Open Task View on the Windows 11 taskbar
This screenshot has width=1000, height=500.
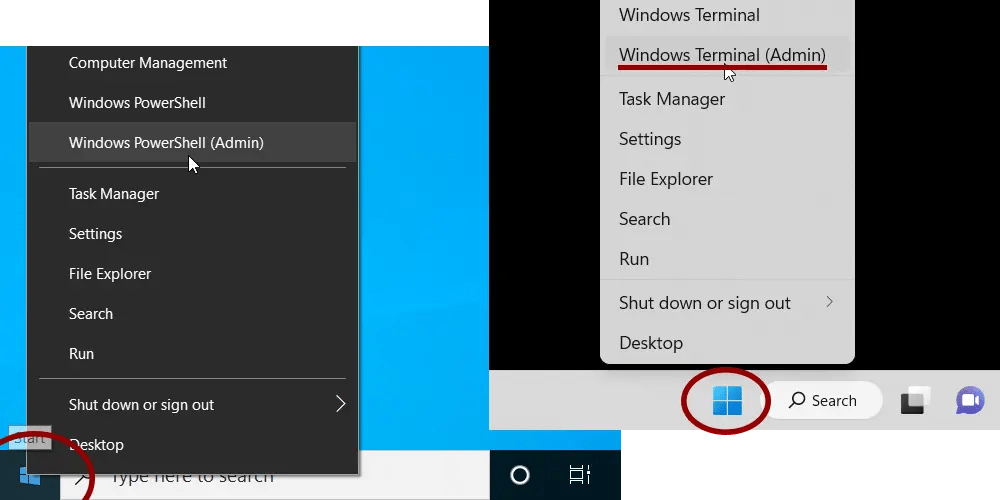pos(915,401)
